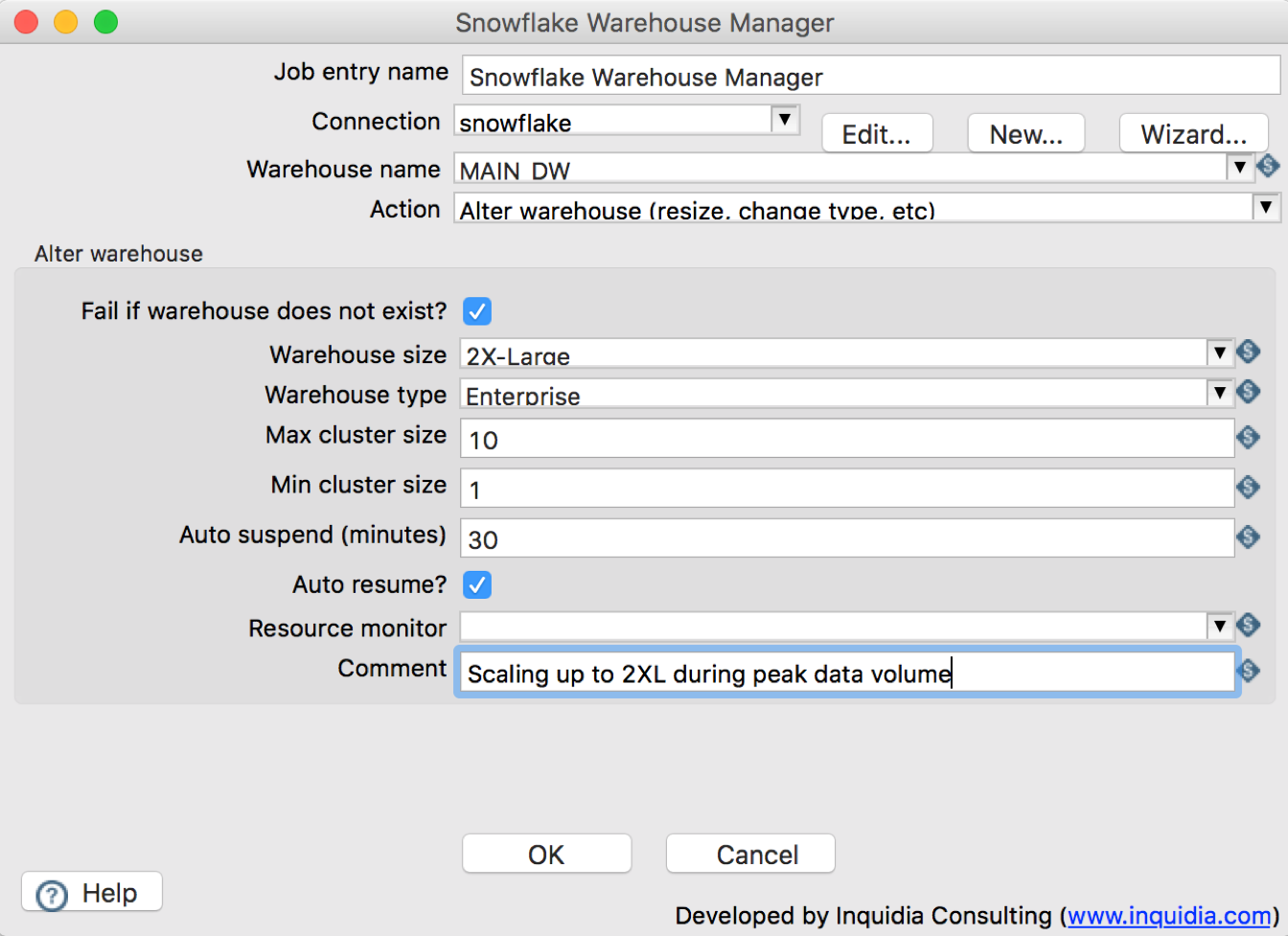This screenshot has height=936, width=1288.
Task: Click variable icon beside Resource monitor
Action: [x=1248, y=626]
